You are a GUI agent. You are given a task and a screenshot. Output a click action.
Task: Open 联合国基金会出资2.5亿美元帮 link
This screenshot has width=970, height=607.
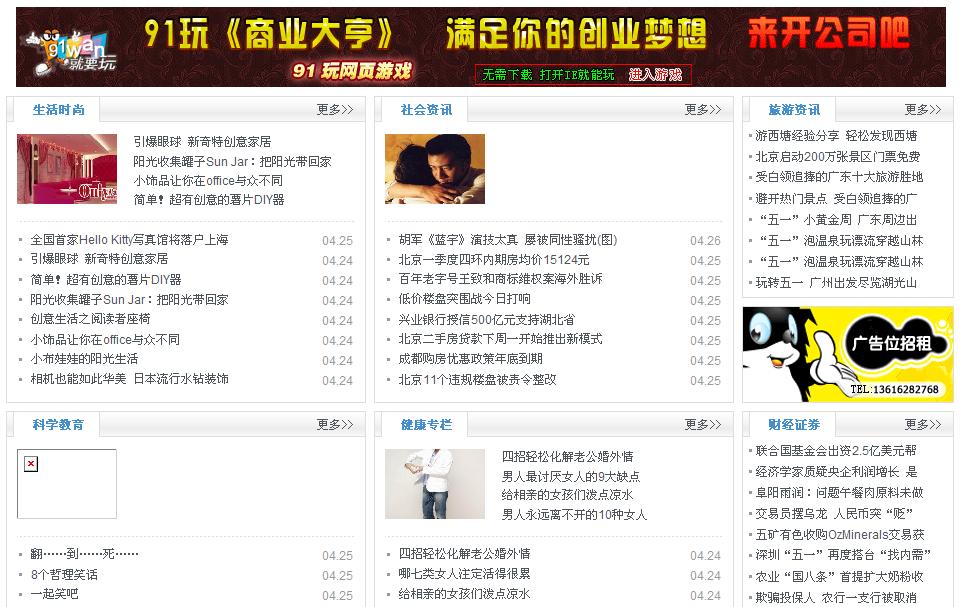(x=836, y=450)
